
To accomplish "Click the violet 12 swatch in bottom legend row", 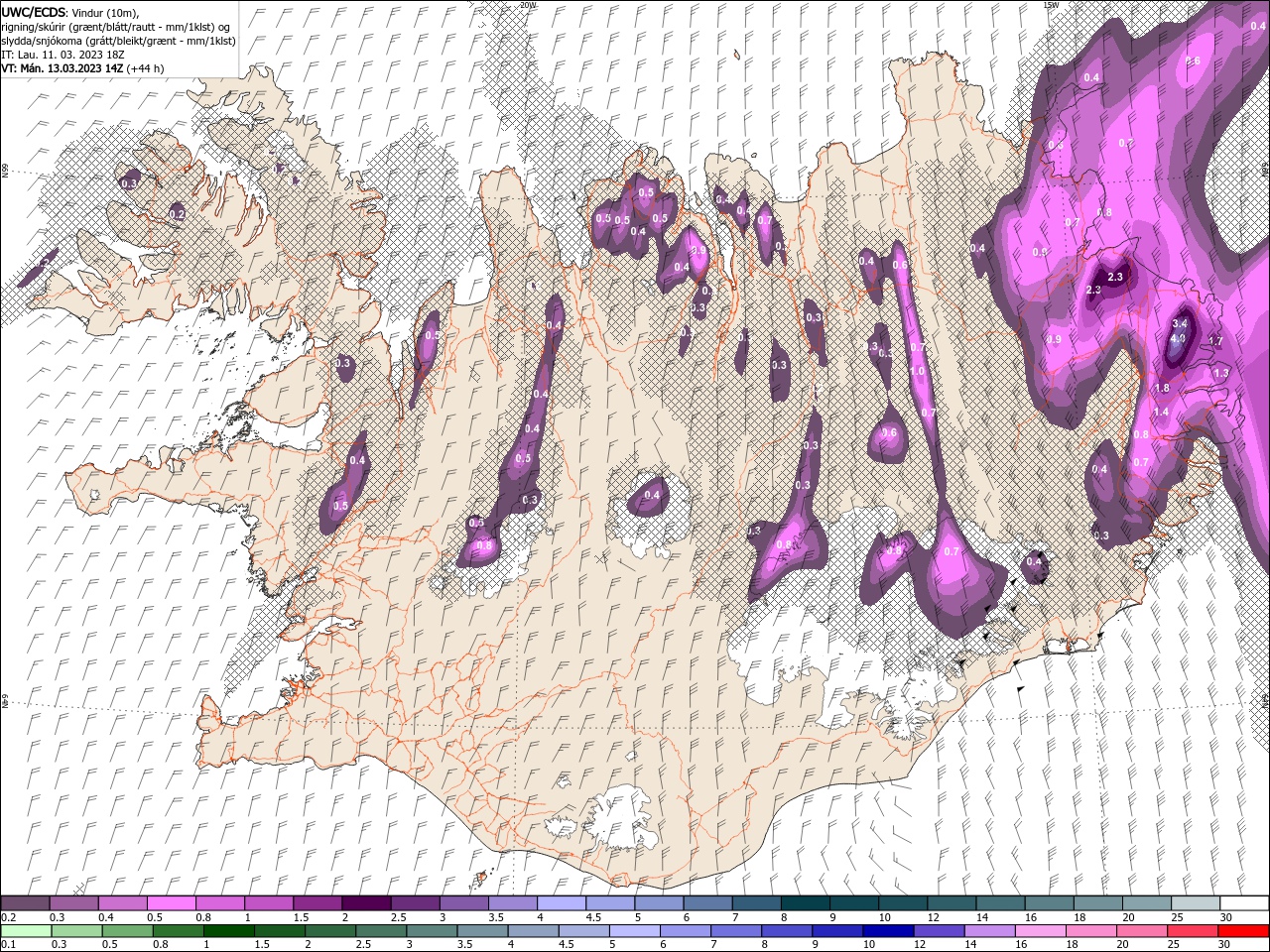I will (x=939, y=930).
